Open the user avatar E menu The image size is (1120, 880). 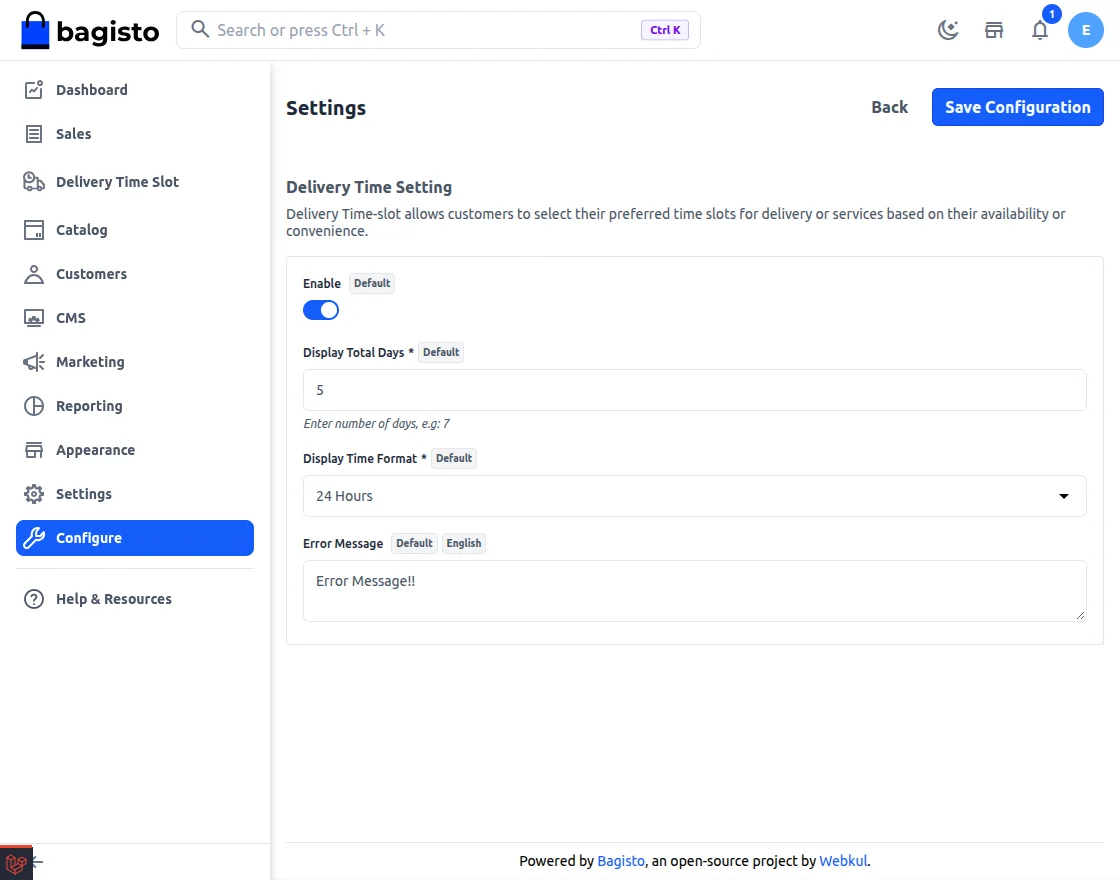click(1086, 30)
